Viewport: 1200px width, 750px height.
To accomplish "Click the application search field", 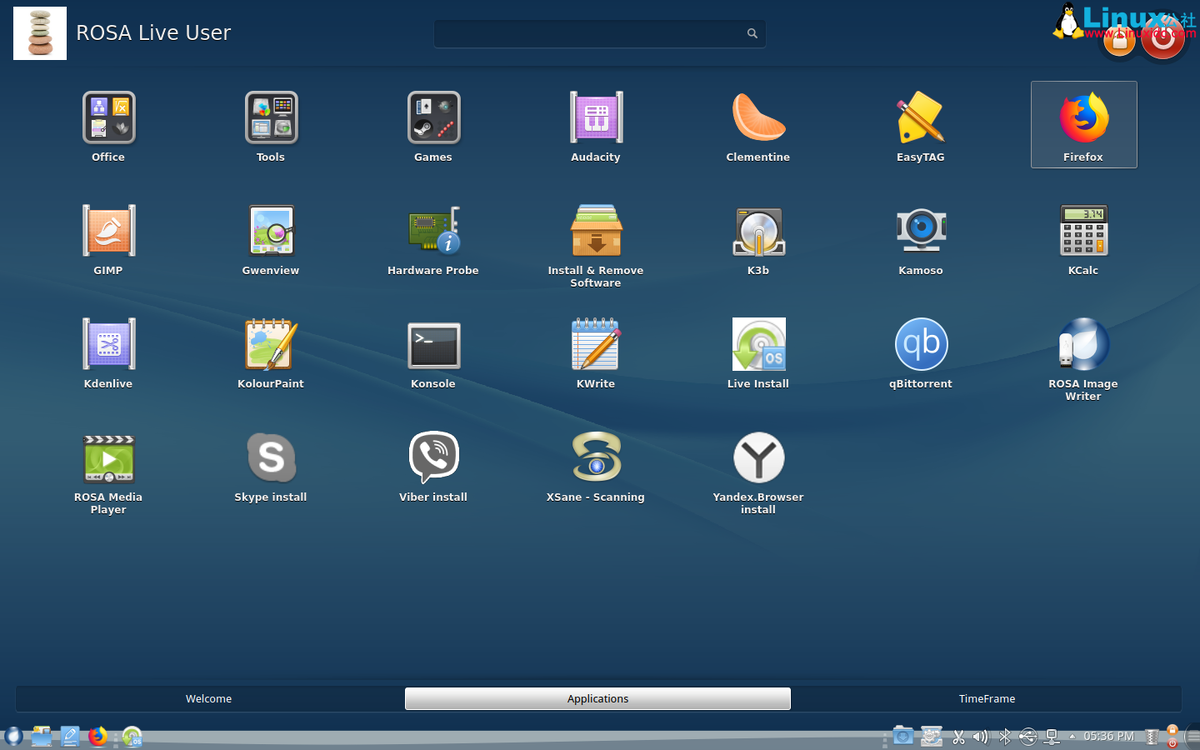I will coord(600,33).
